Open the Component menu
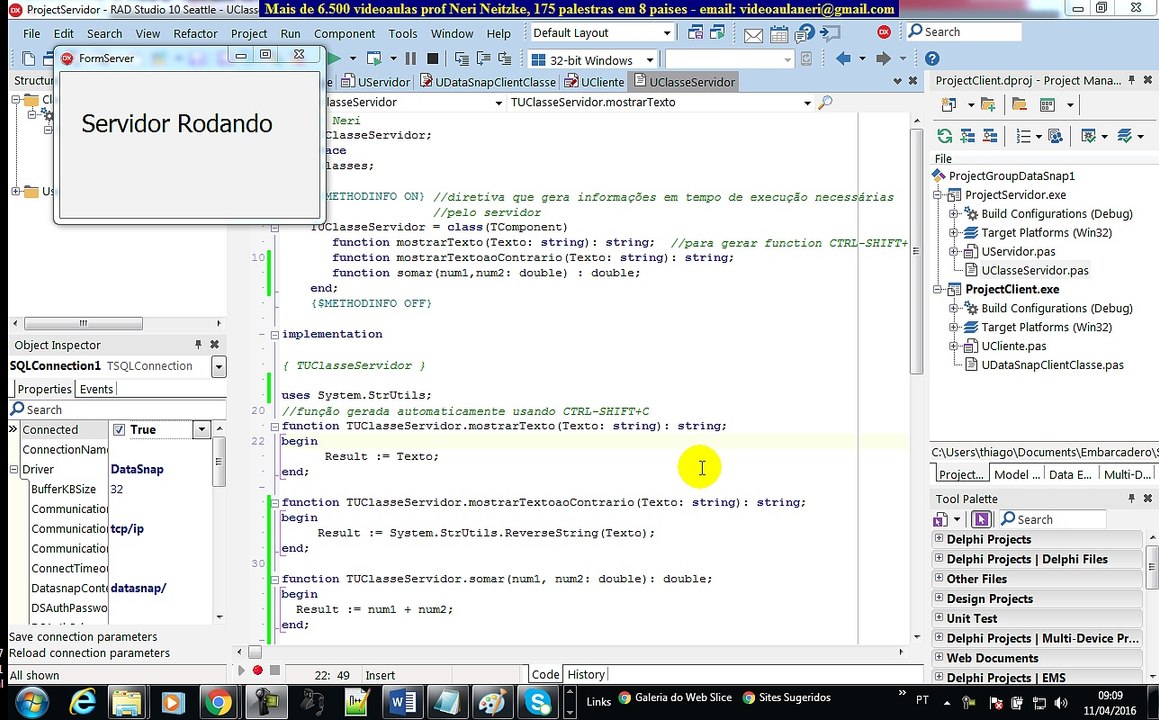1159x720 pixels. pyautogui.click(x=344, y=33)
